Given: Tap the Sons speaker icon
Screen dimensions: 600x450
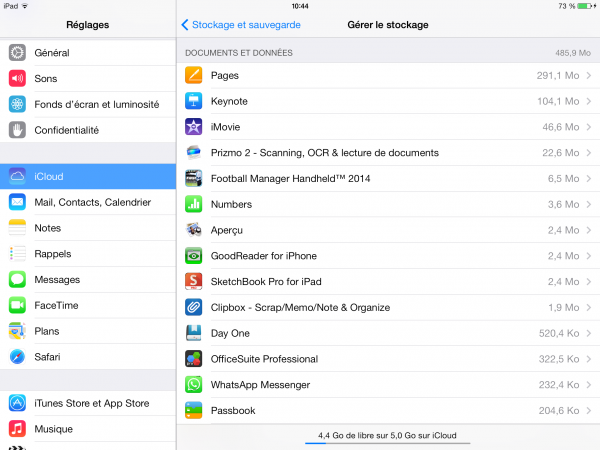Looking at the screenshot, I should pyautogui.click(x=17, y=78).
